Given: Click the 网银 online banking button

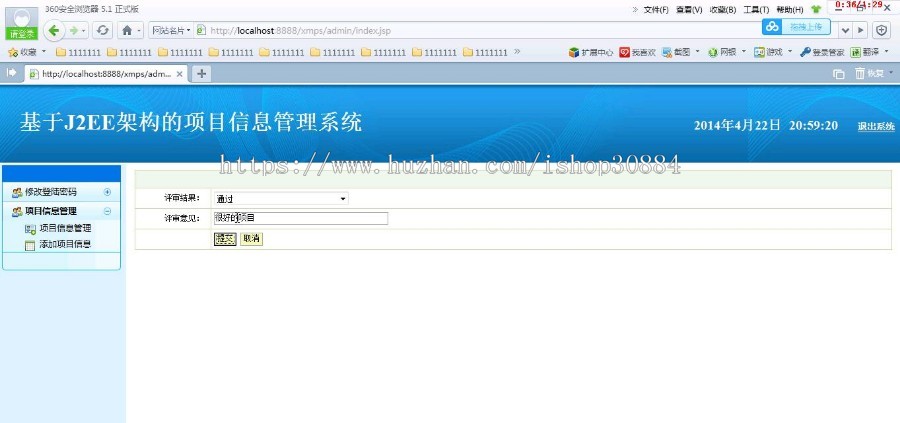Looking at the screenshot, I should (x=722, y=52).
